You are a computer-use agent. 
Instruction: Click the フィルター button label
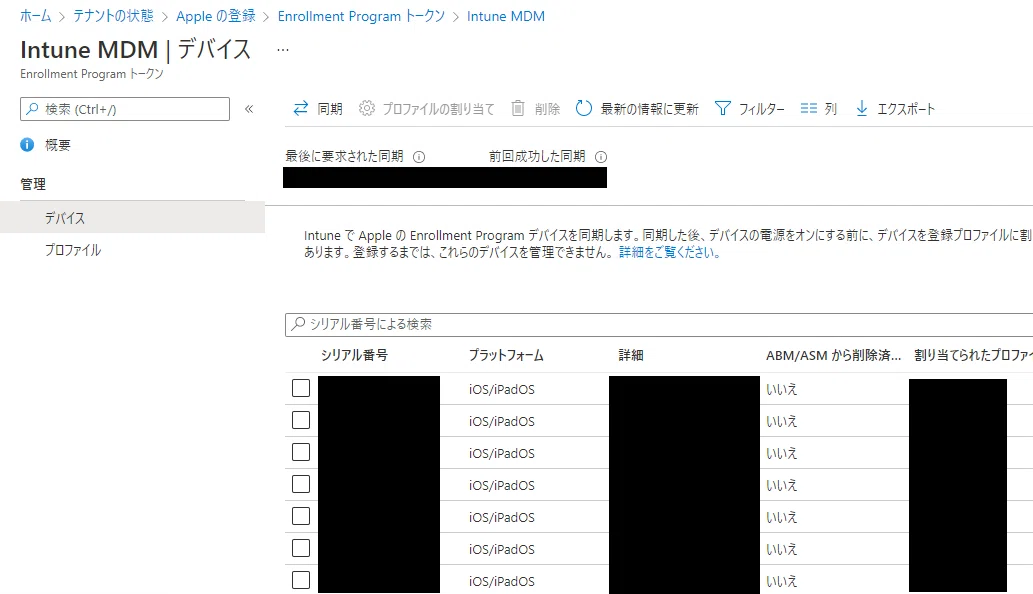(x=762, y=109)
